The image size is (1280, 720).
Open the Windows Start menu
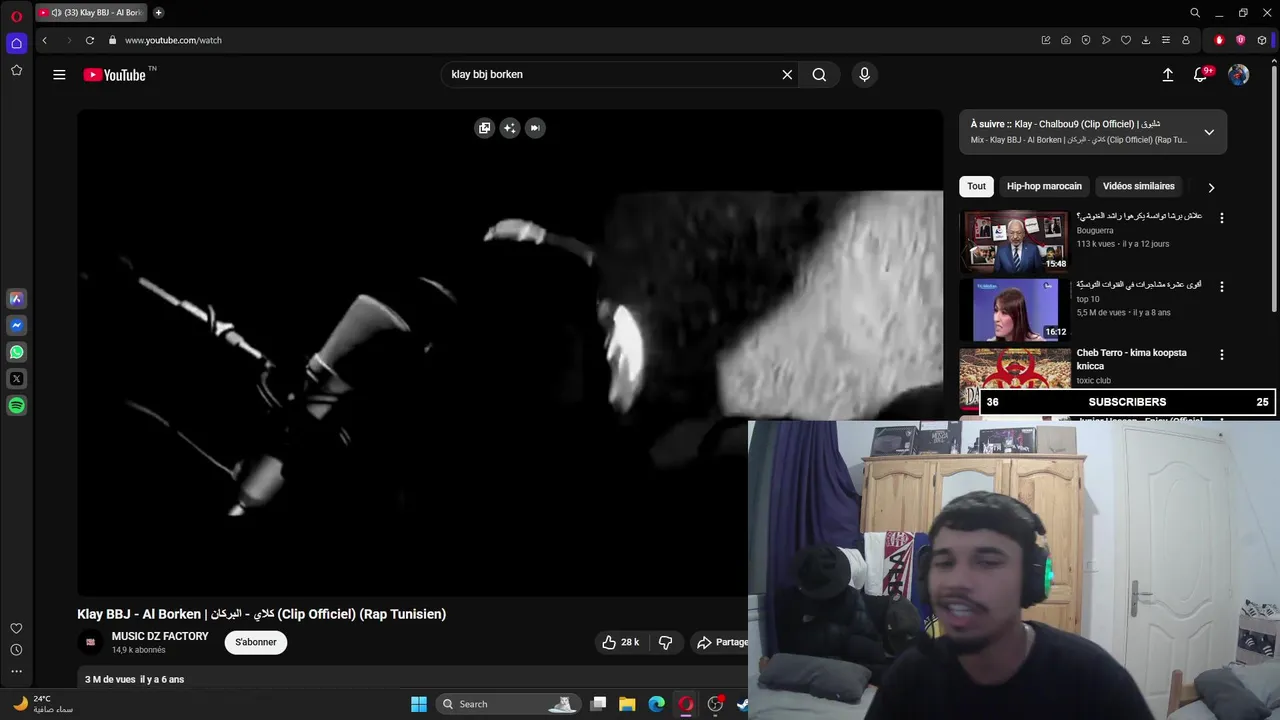[x=419, y=704]
